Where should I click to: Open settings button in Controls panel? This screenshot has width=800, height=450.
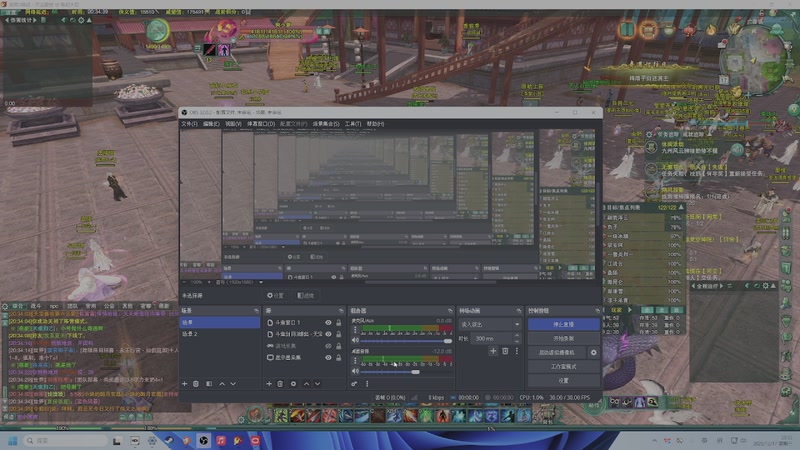563,381
